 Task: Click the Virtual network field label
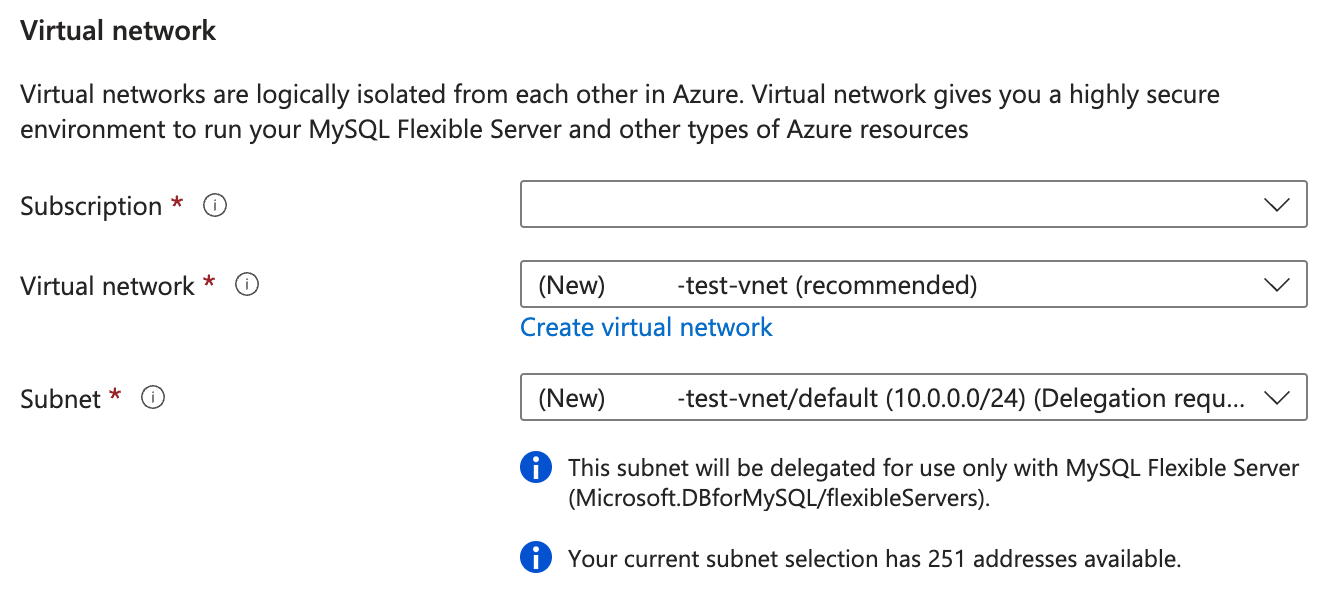[x=107, y=285]
